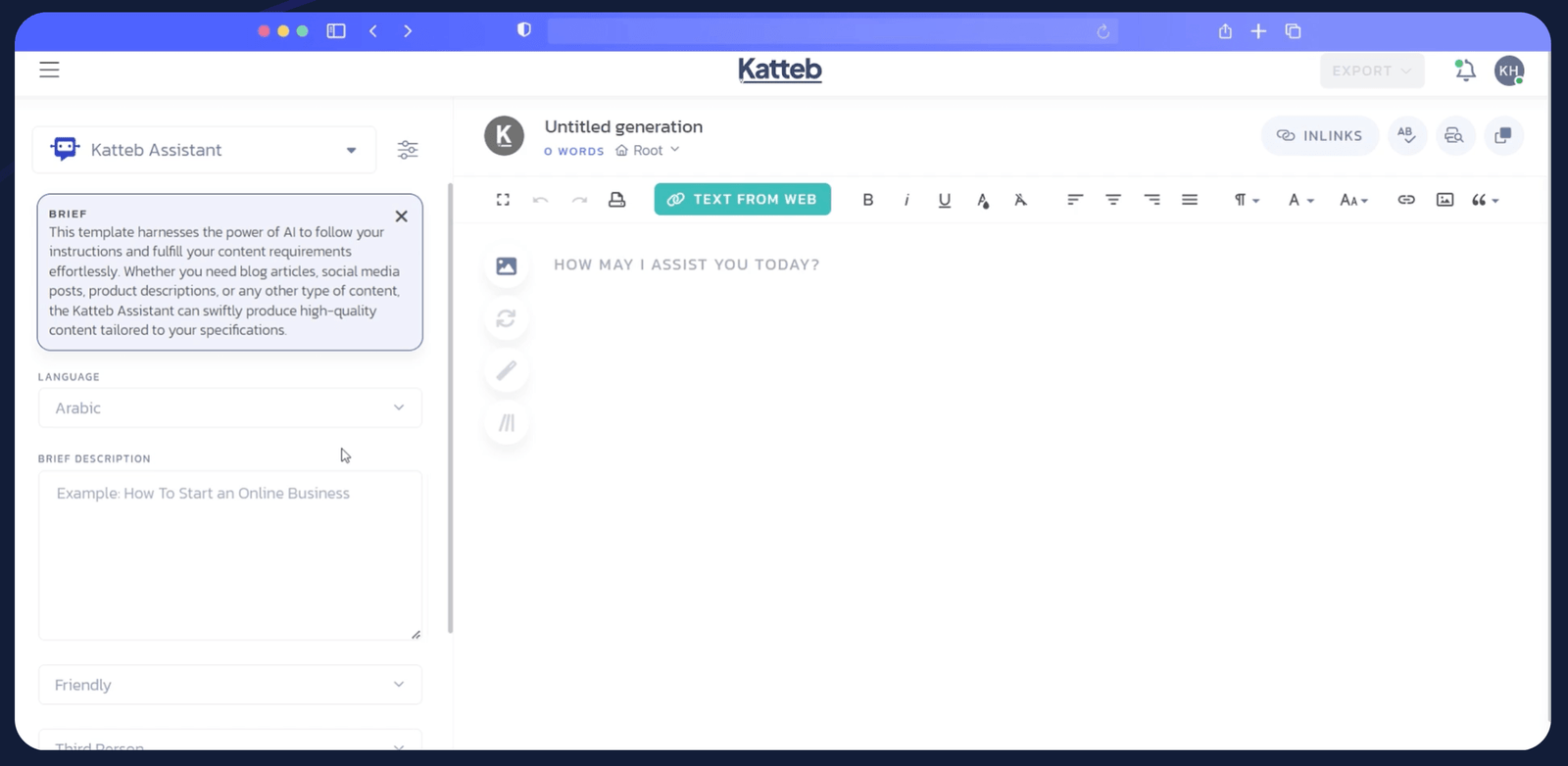Screen dimensions: 1568x766
Task: Toggle underline formatting
Action: pyautogui.click(x=945, y=200)
